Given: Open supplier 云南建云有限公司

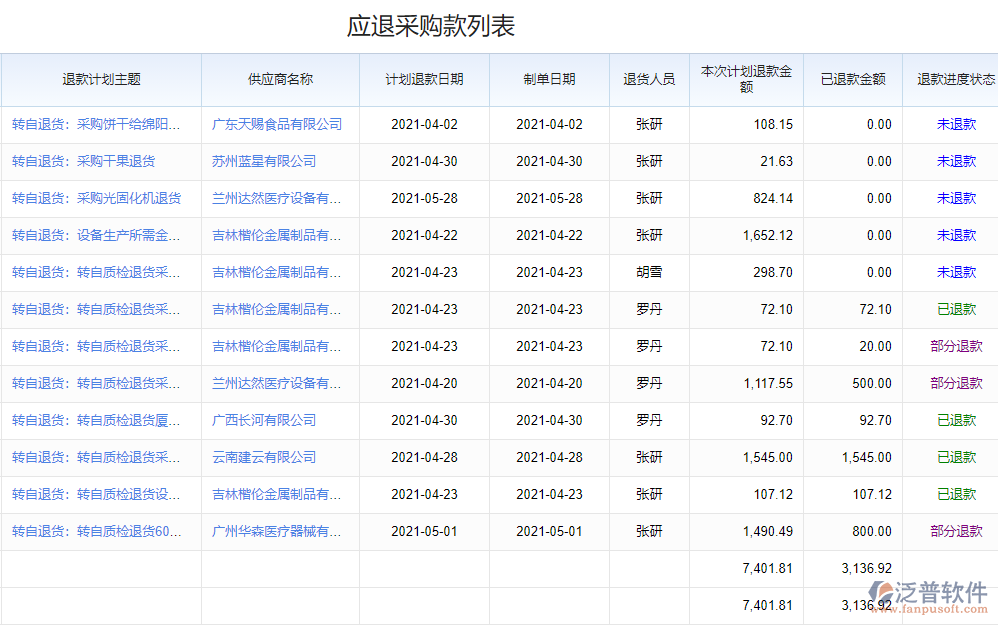Looking at the screenshot, I should (x=264, y=458).
